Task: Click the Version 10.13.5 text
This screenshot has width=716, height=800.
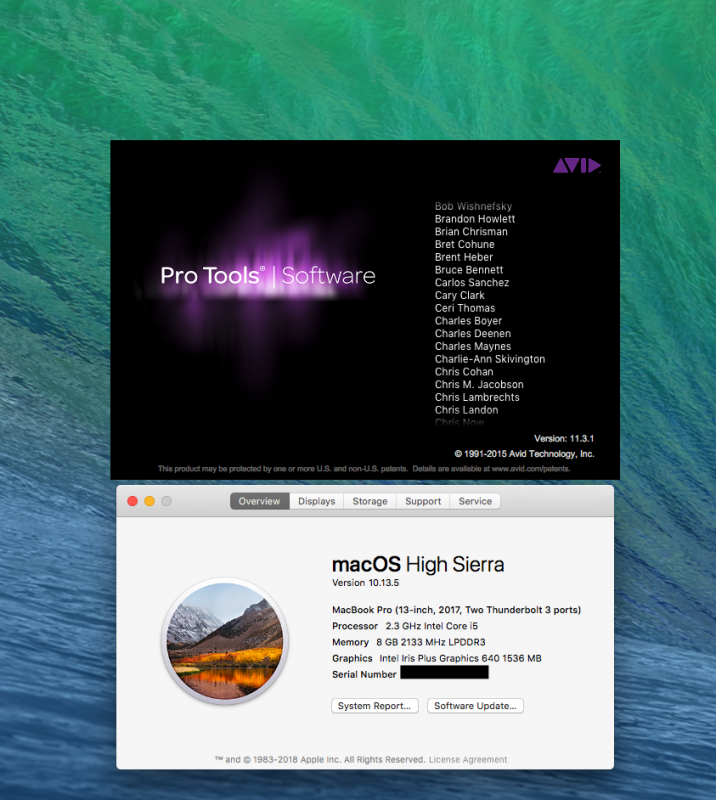Action: 365,583
